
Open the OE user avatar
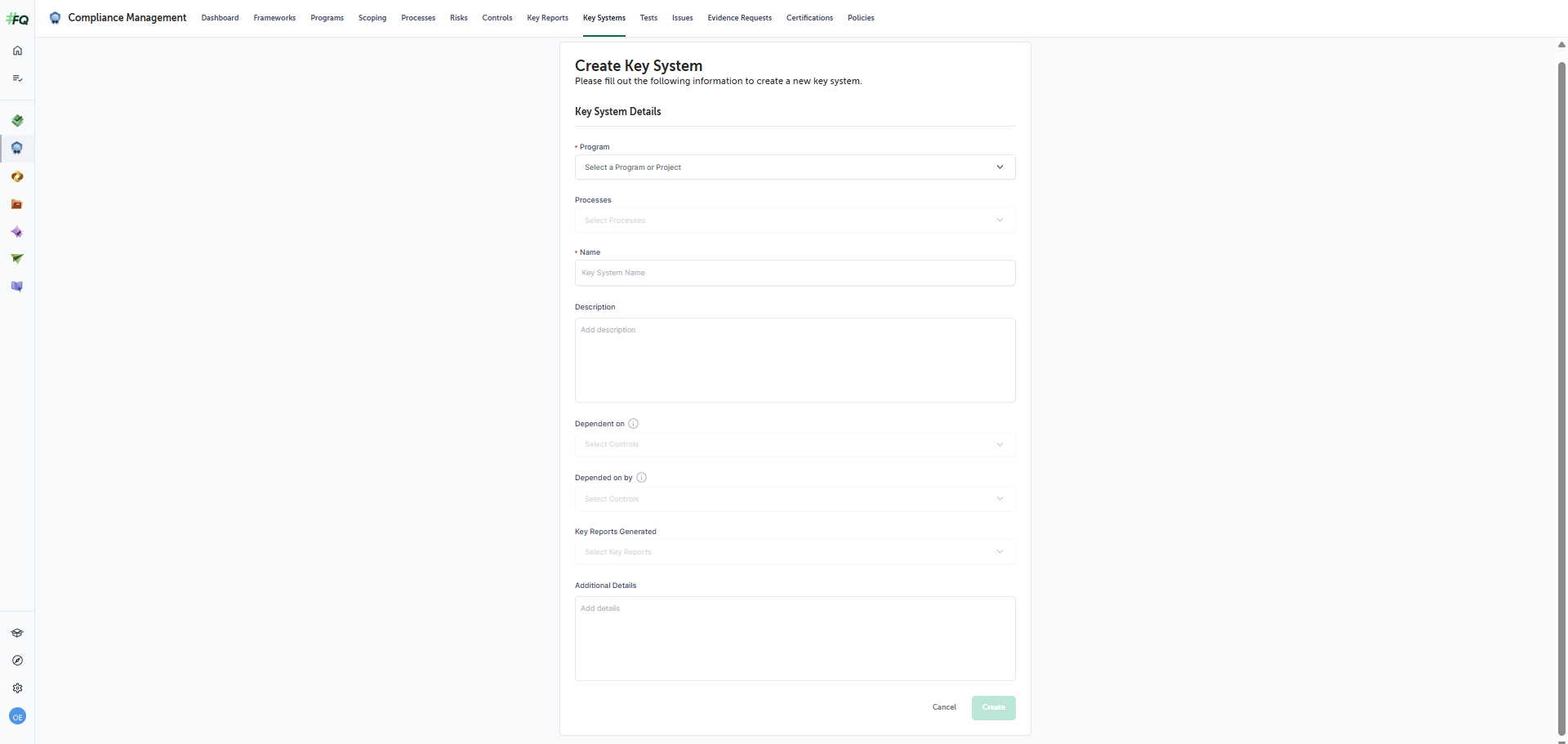coord(17,717)
